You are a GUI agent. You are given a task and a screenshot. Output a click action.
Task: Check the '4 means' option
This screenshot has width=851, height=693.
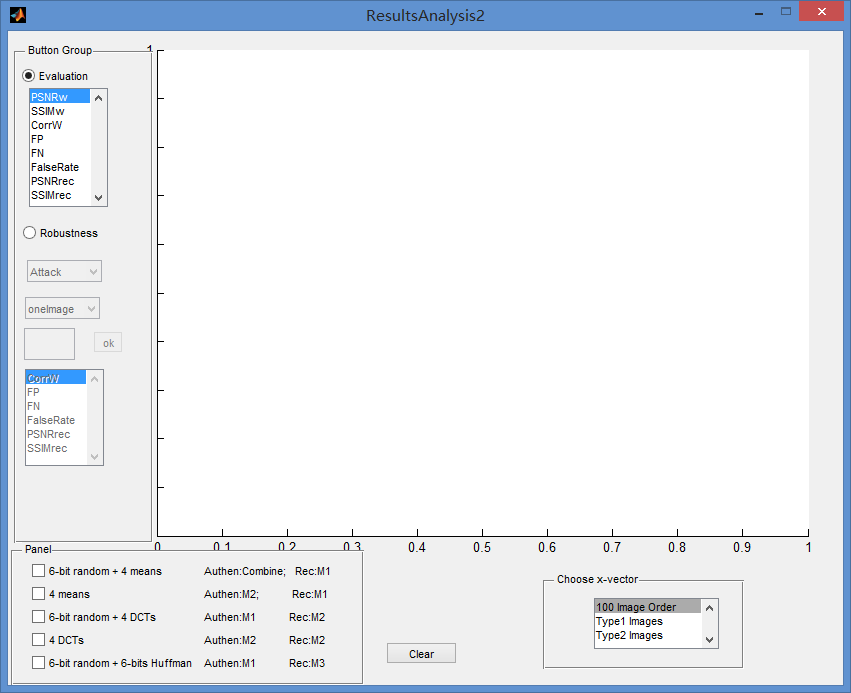39,594
